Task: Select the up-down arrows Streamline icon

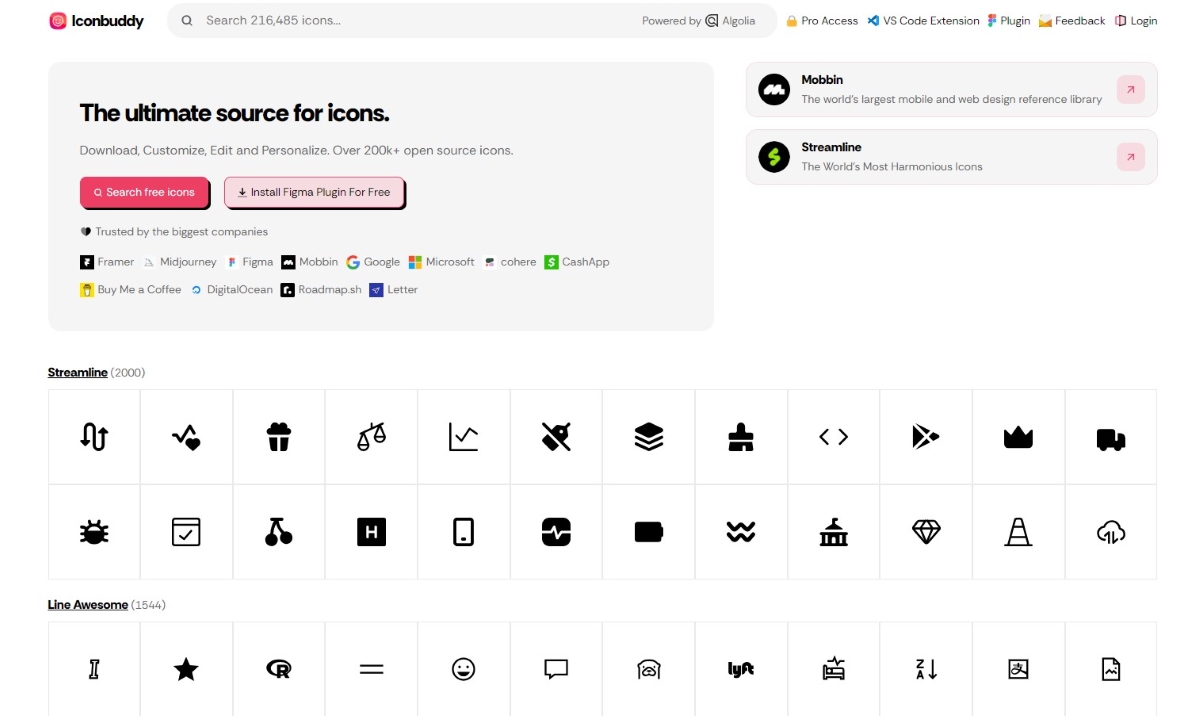Action: (x=94, y=437)
